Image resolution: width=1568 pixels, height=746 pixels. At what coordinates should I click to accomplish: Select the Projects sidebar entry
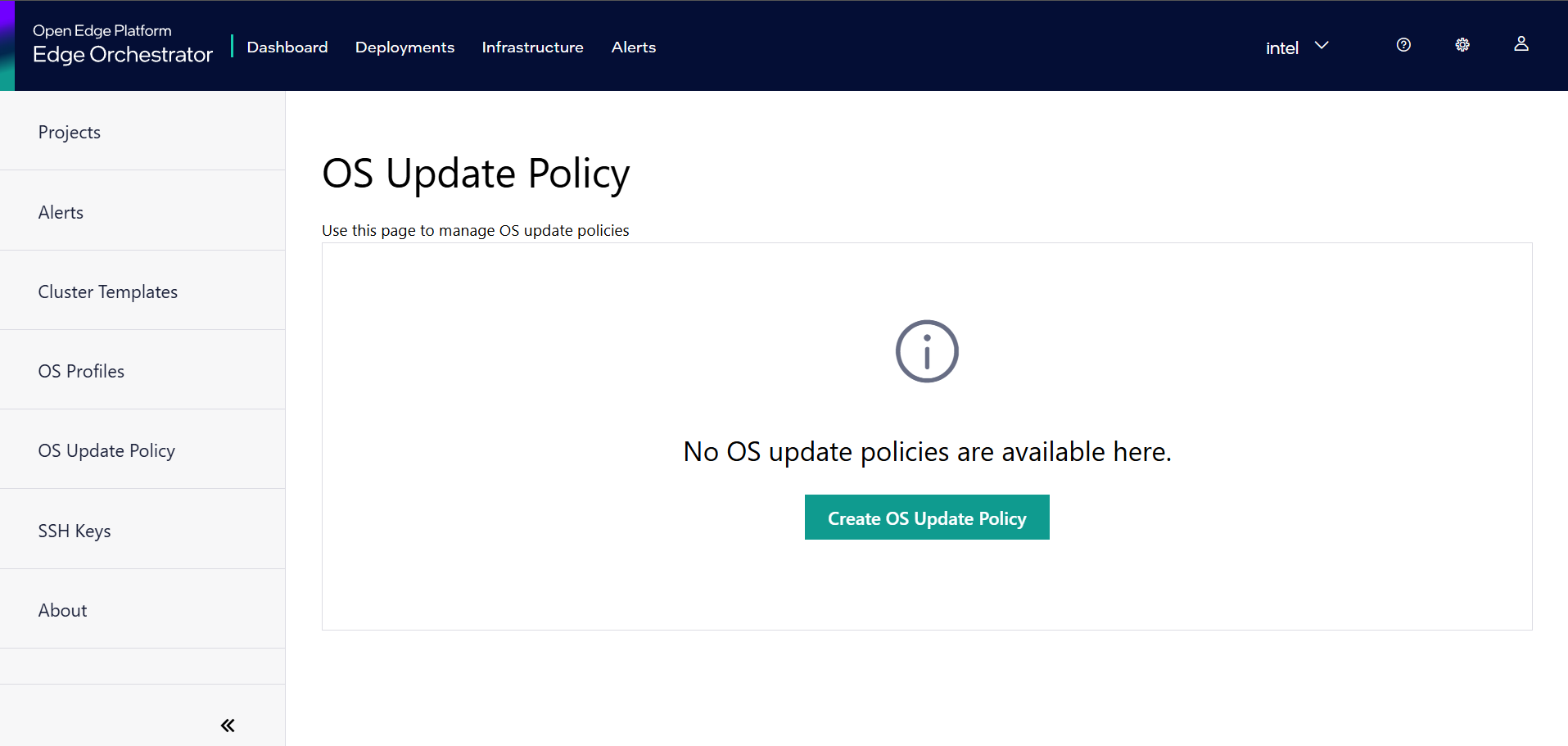click(69, 131)
